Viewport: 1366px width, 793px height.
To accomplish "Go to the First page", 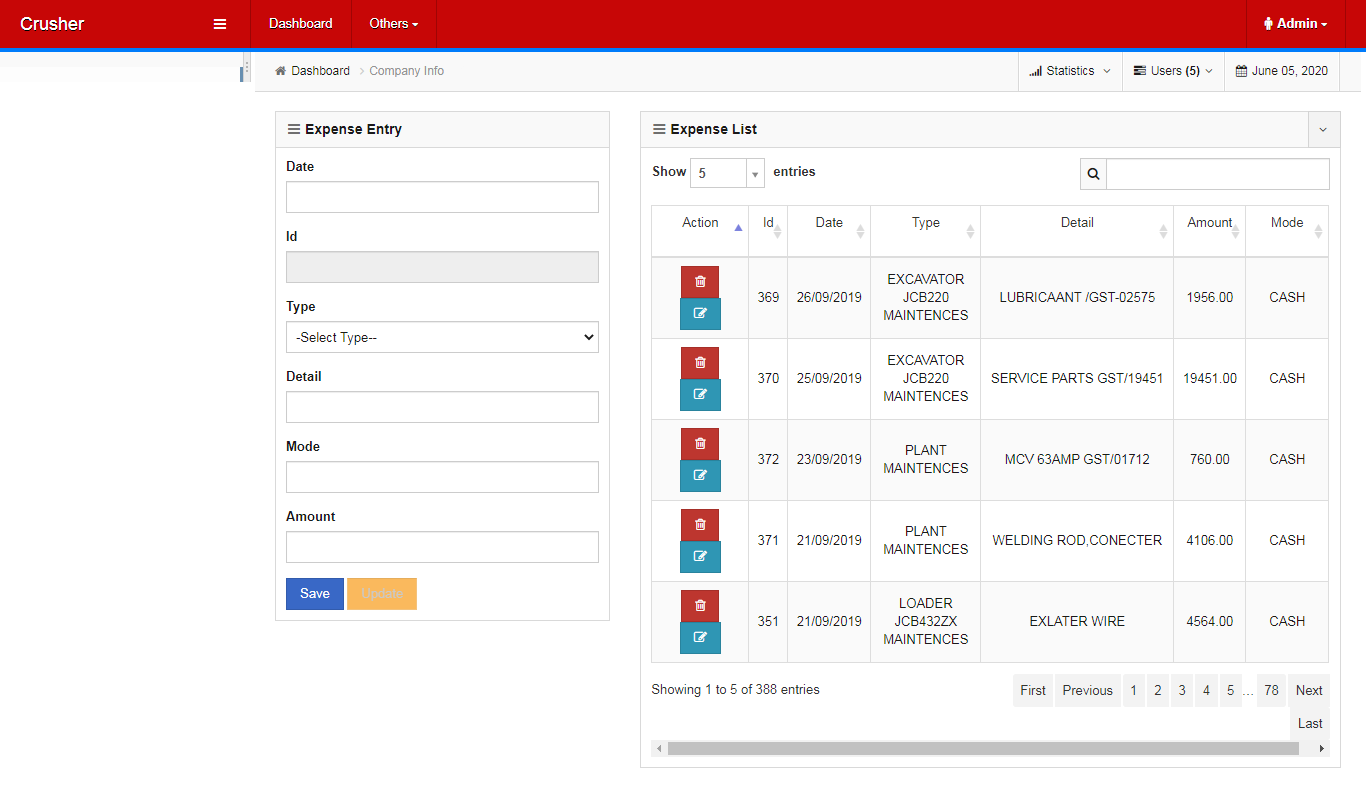I will click(x=1033, y=691).
